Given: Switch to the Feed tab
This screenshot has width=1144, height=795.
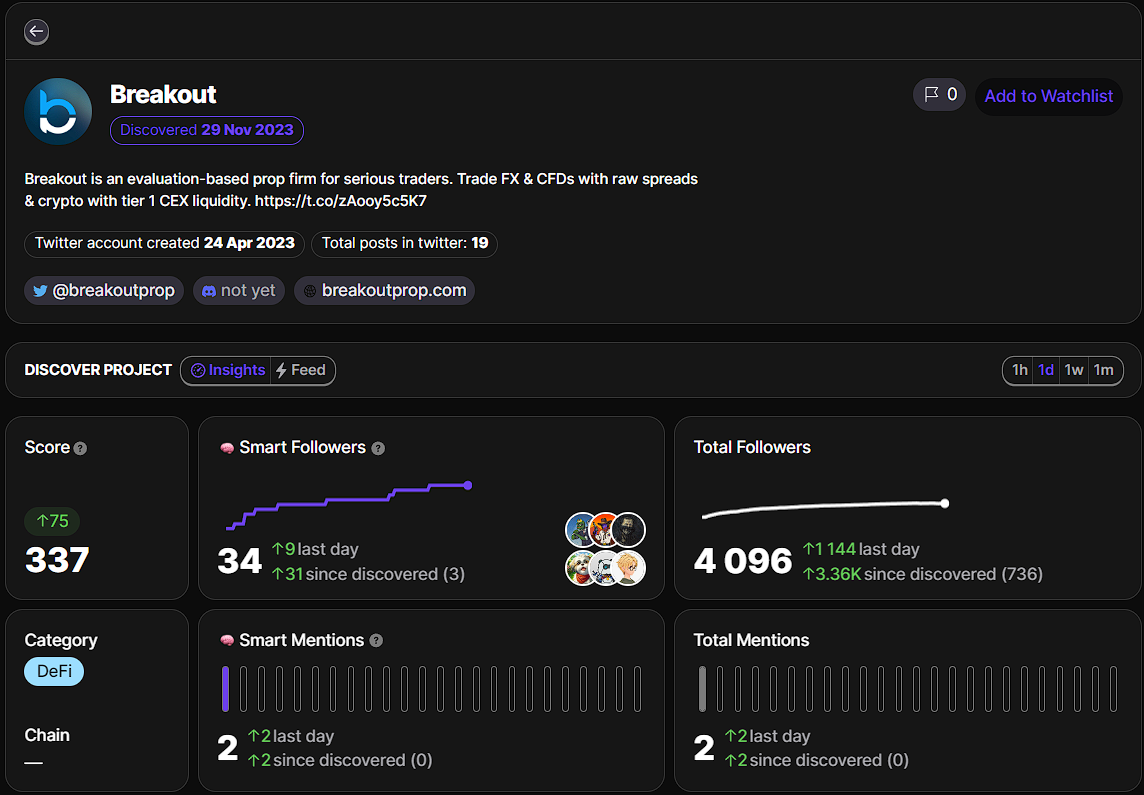Looking at the screenshot, I should (302, 371).
